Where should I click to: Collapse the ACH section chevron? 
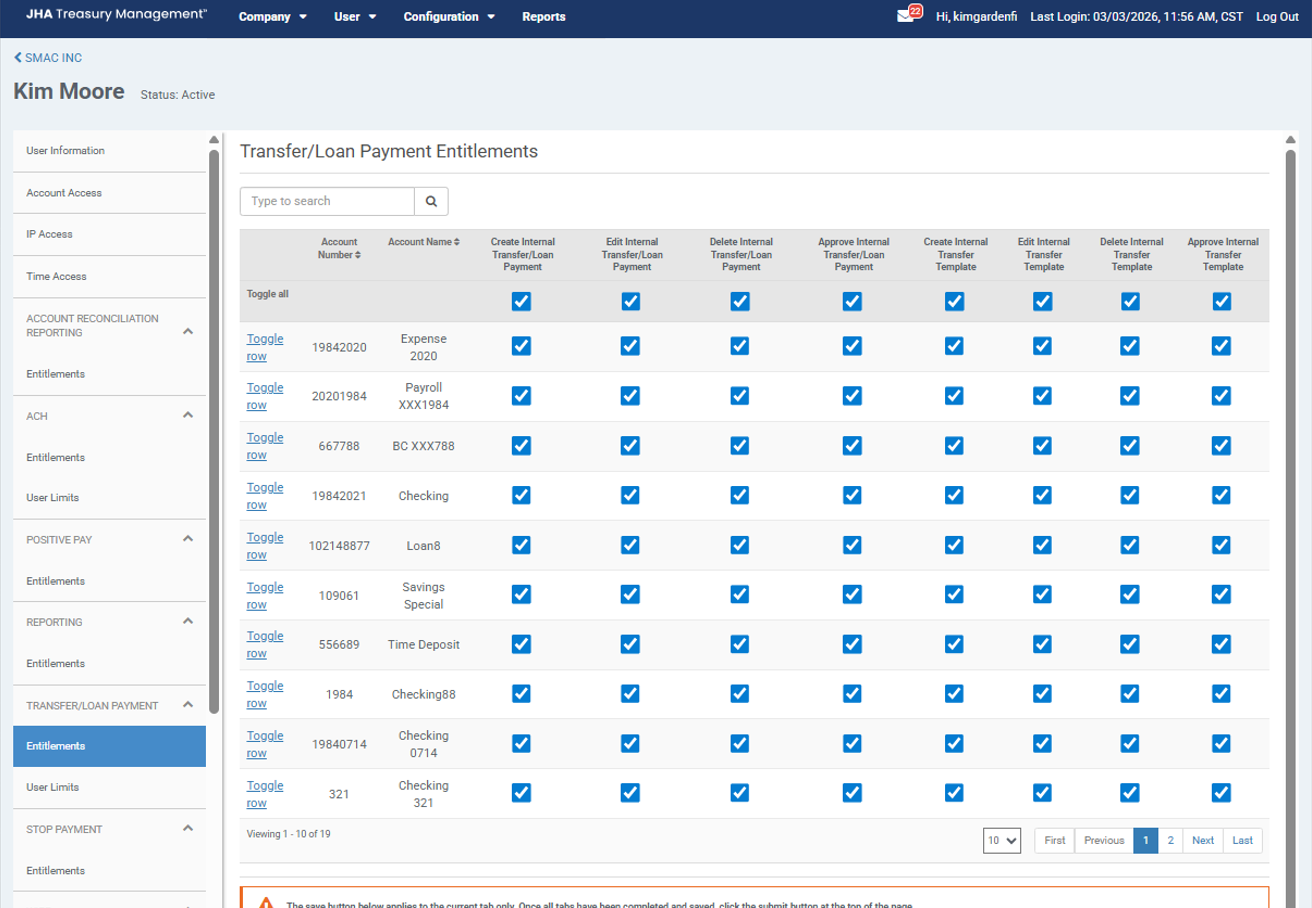click(188, 415)
